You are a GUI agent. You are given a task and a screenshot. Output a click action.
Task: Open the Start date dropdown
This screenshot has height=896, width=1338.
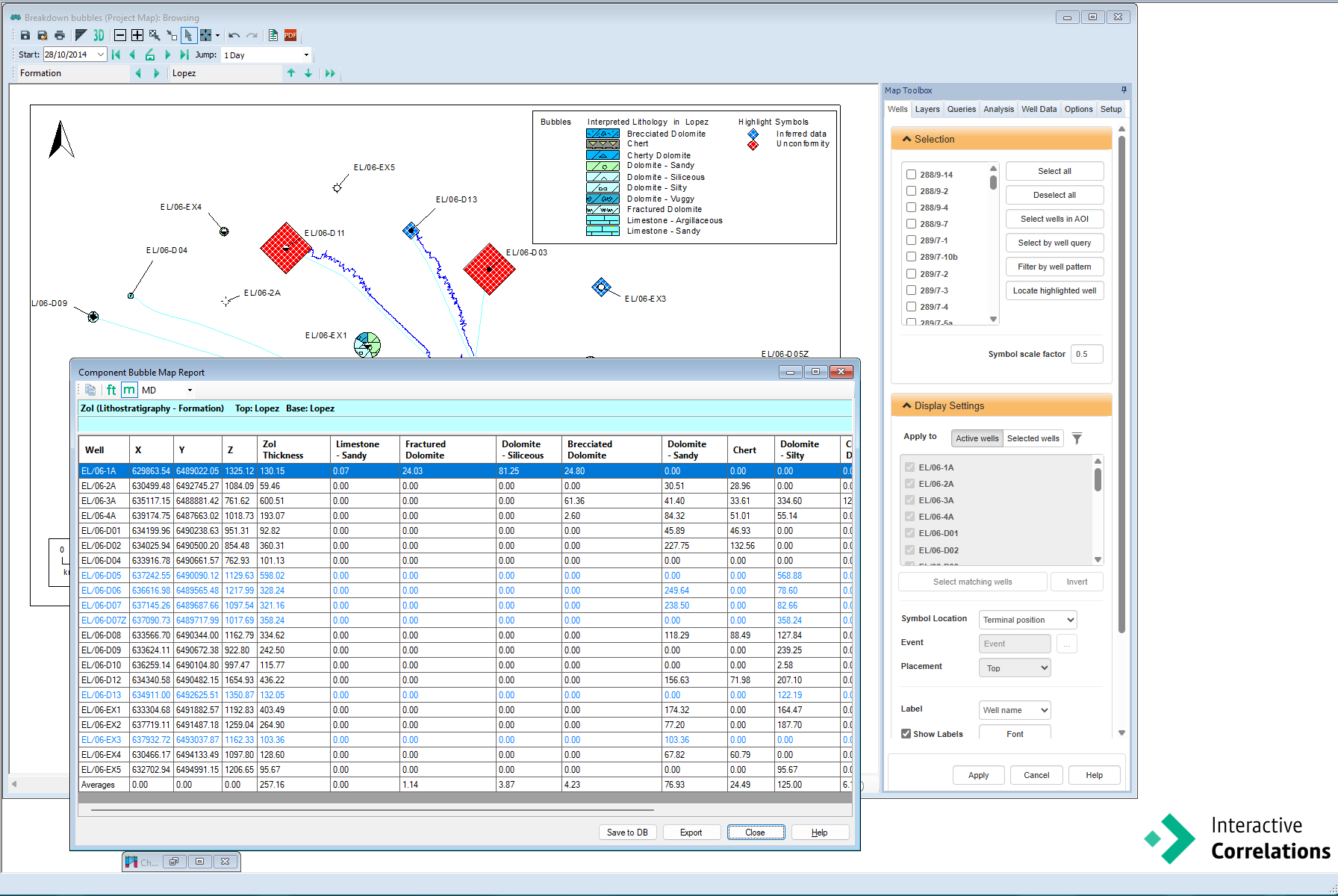(x=101, y=55)
